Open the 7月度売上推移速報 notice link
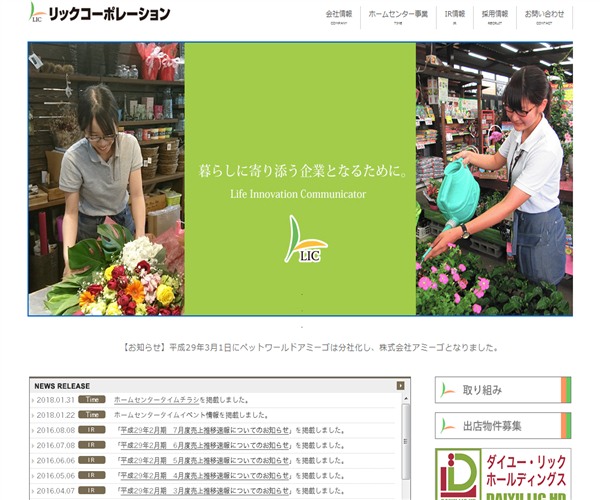This screenshot has width=600, height=500. 205,430
